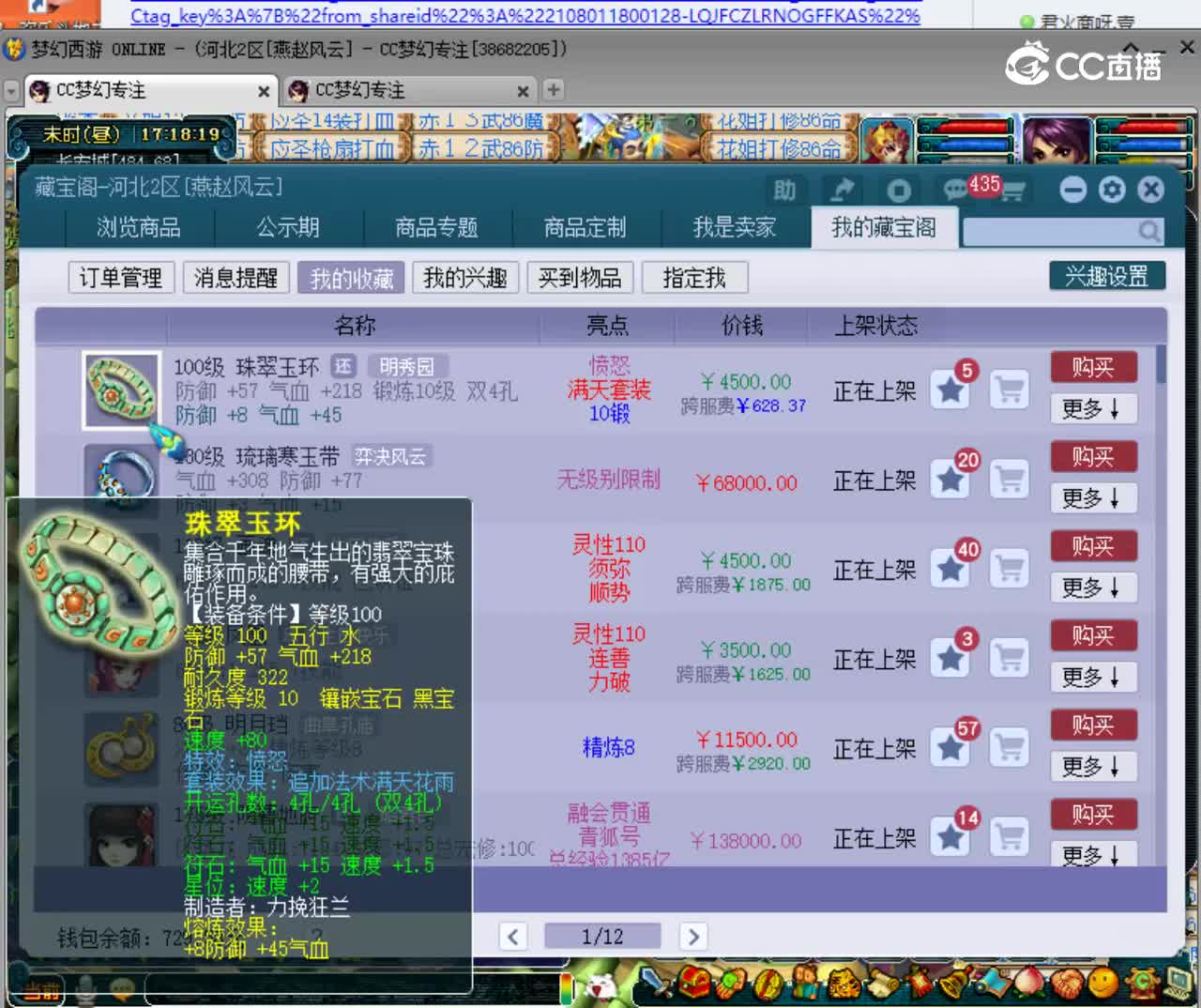Select 明月珰 earring item thumbnail
This screenshot has width=1201, height=1008.
[x=120, y=748]
